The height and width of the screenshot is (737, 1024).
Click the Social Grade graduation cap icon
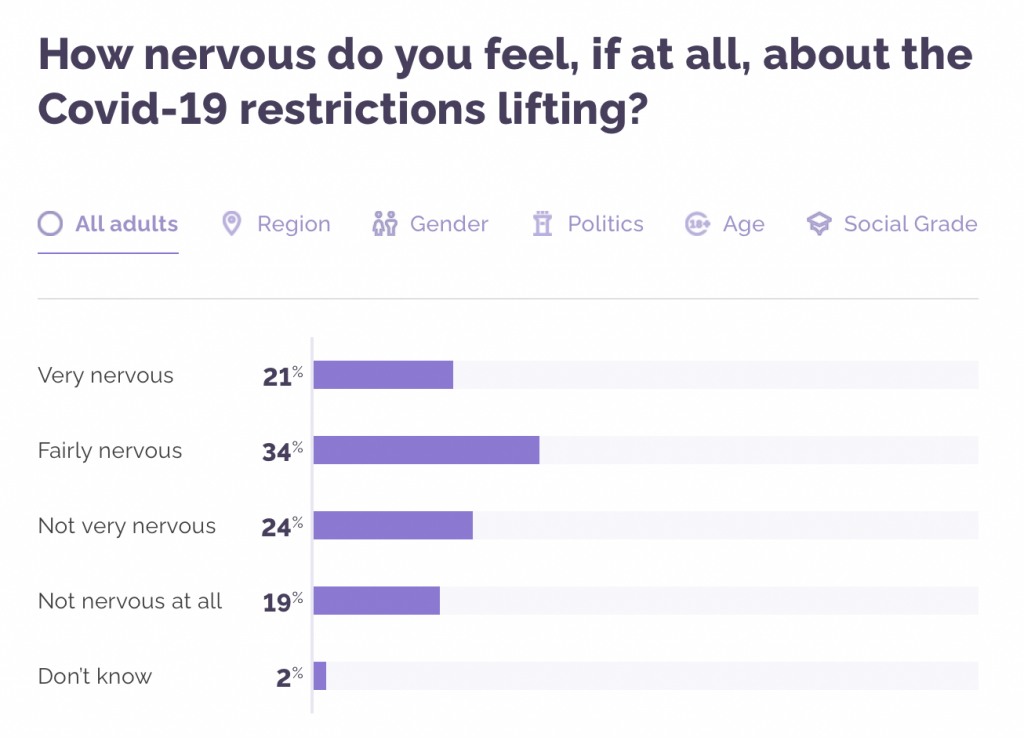click(x=819, y=224)
